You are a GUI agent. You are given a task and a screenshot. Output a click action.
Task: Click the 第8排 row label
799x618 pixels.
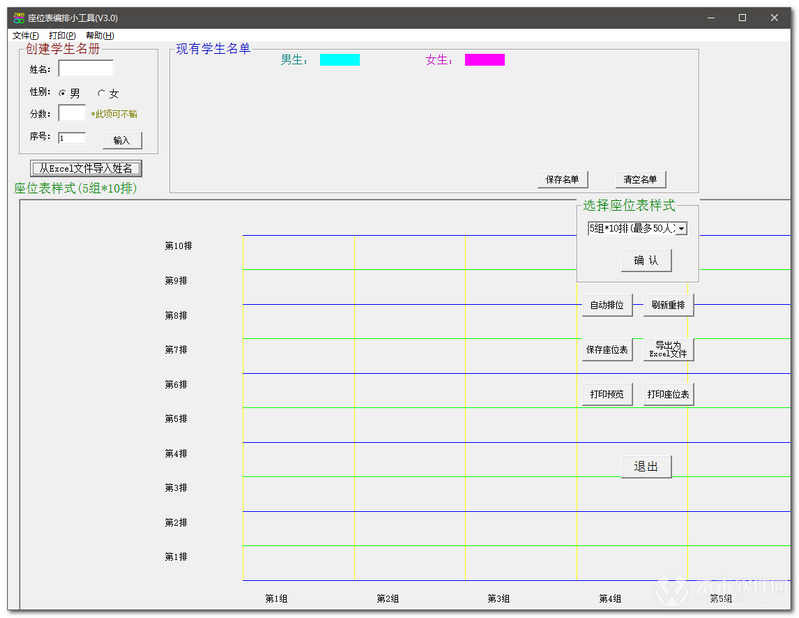tap(176, 315)
